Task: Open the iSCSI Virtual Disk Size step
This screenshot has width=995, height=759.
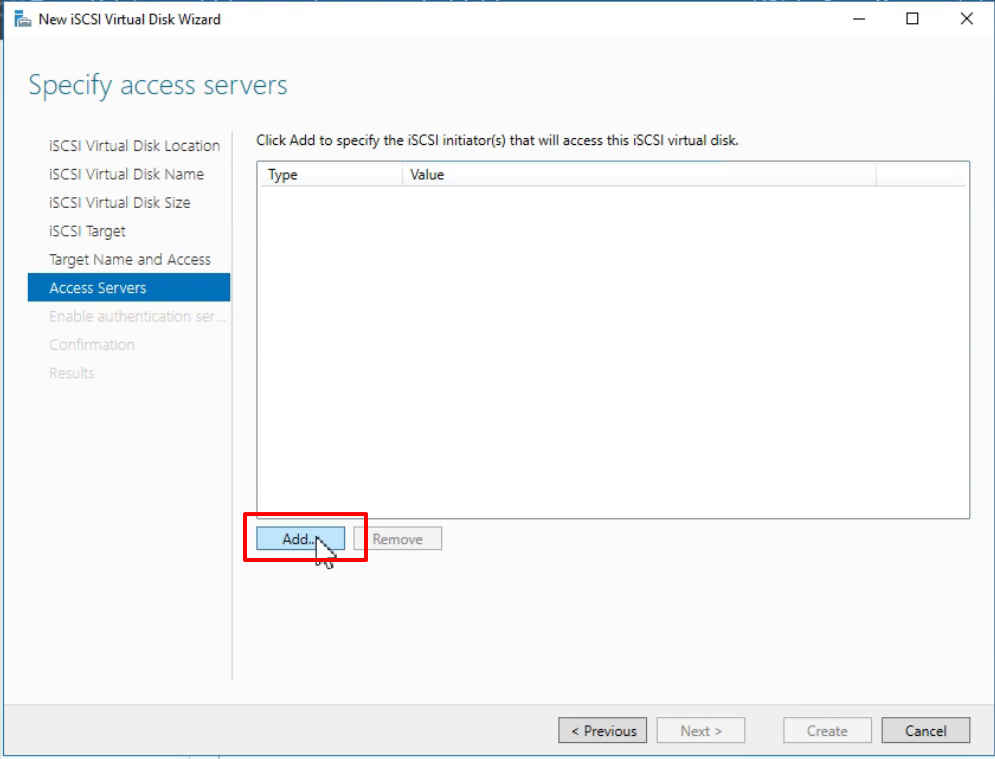Action: 119,202
